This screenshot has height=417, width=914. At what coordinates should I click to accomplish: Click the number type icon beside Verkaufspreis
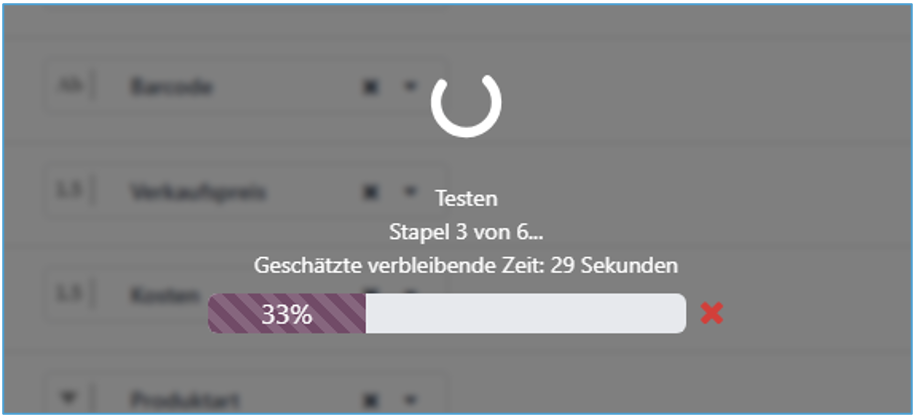68,190
